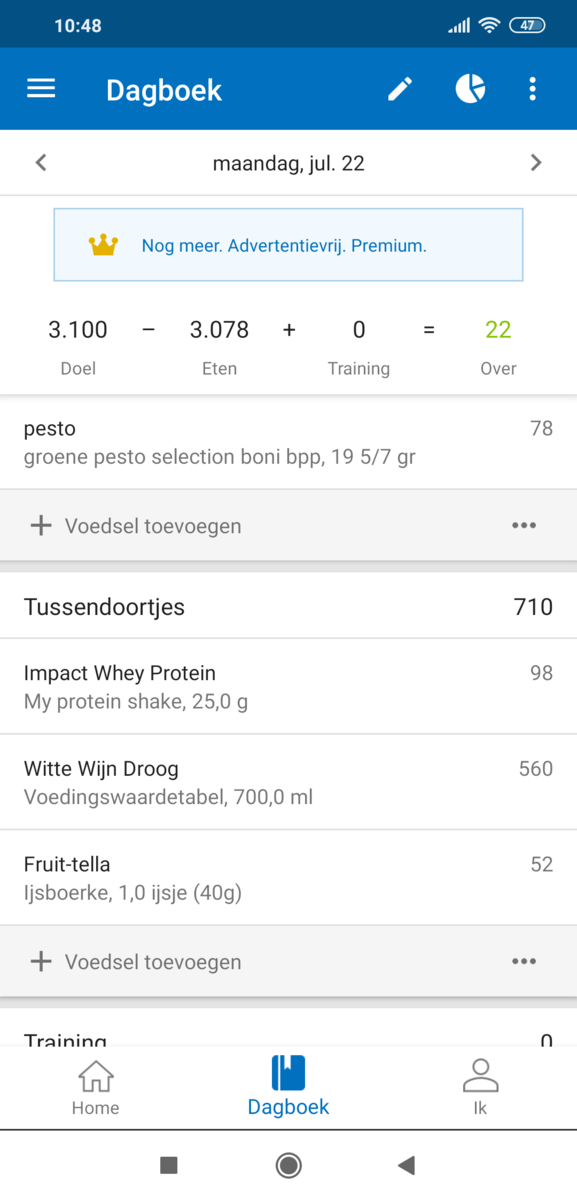This screenshot has width=577, height=1200.
Task: Open the three-dot overflow menu
Action: tap(533, 88)
